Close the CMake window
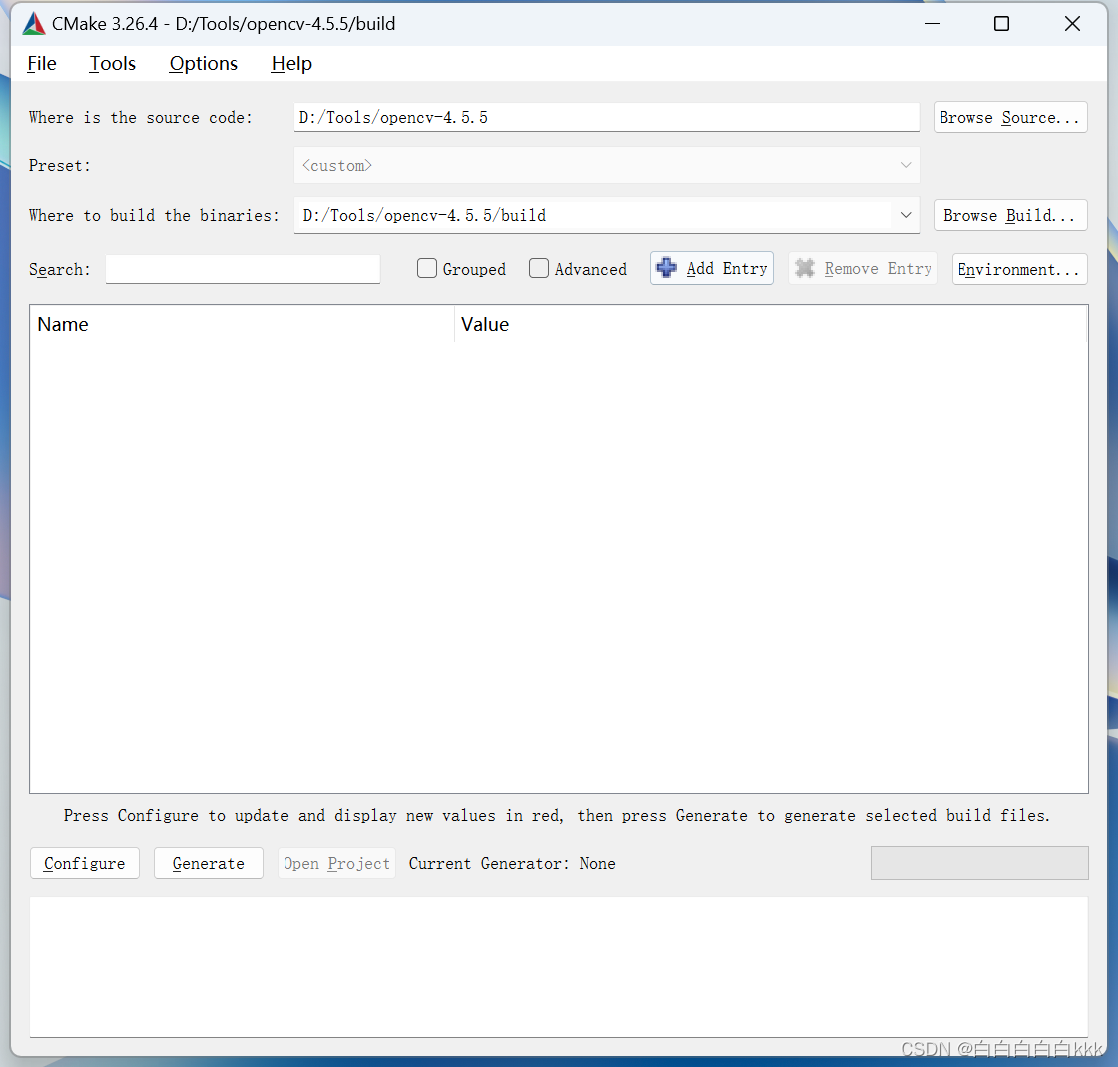The height and width of the screenshot is (1067, 1118). [x=1072, y=24]
